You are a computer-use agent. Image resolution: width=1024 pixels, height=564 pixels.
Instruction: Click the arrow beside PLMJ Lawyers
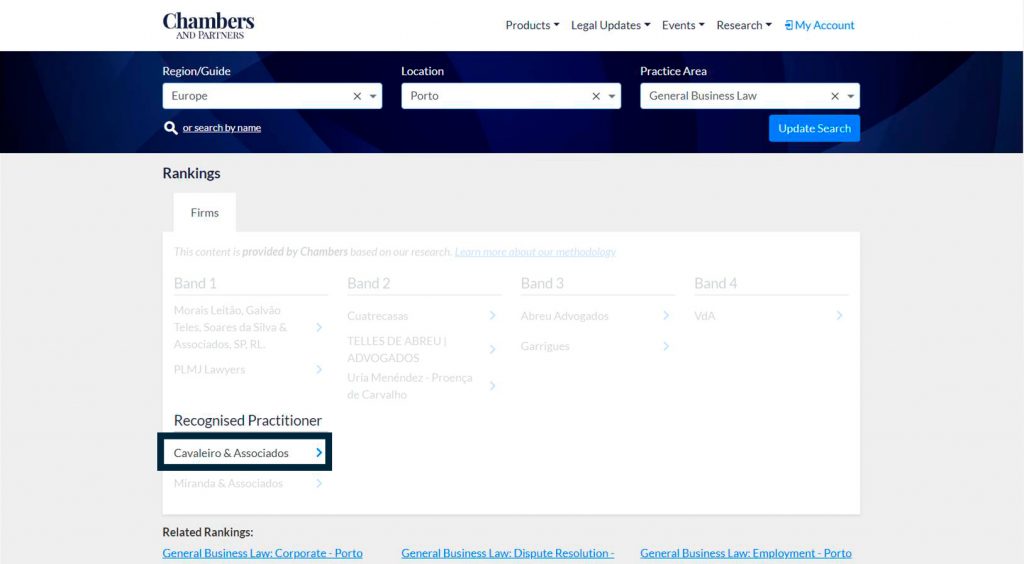tap(319, 369)
